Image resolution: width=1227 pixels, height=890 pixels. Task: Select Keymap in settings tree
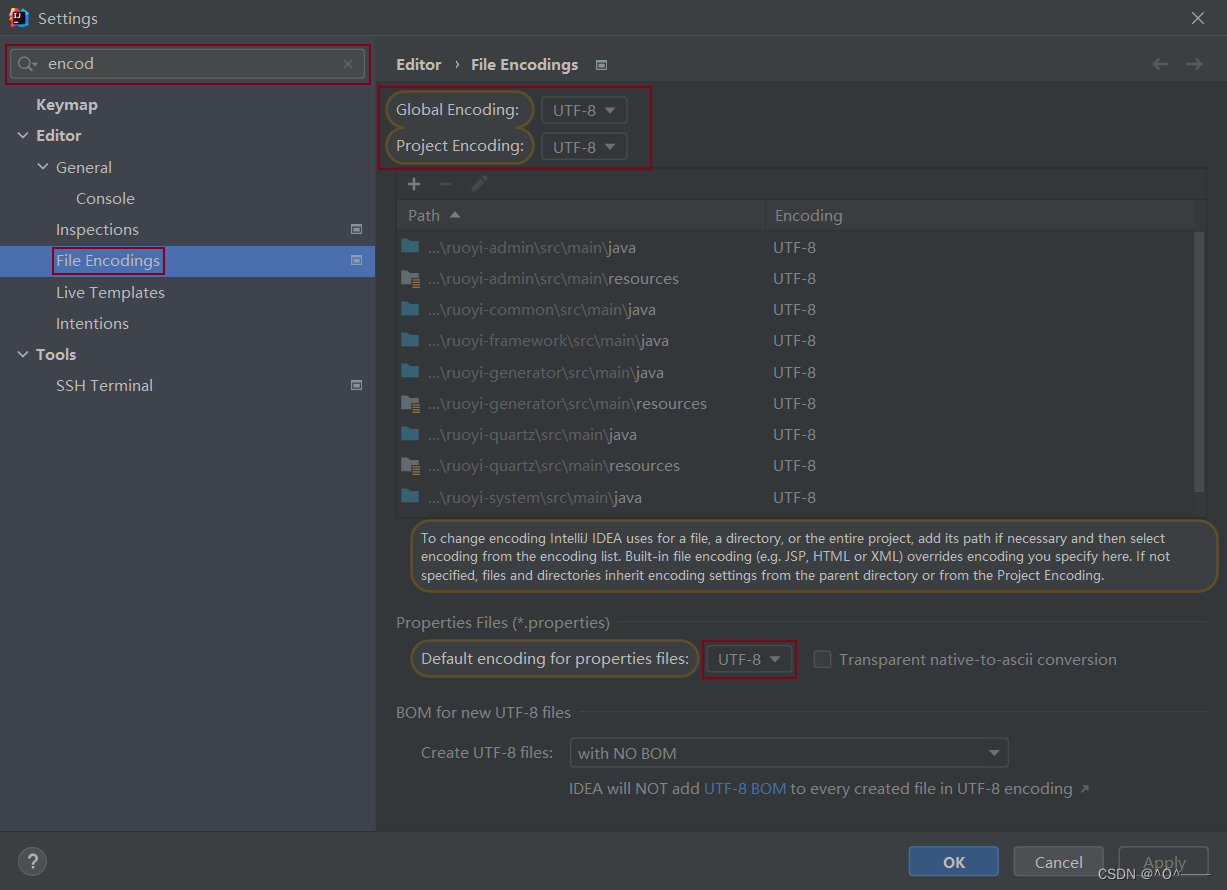[x=67, y=104]
